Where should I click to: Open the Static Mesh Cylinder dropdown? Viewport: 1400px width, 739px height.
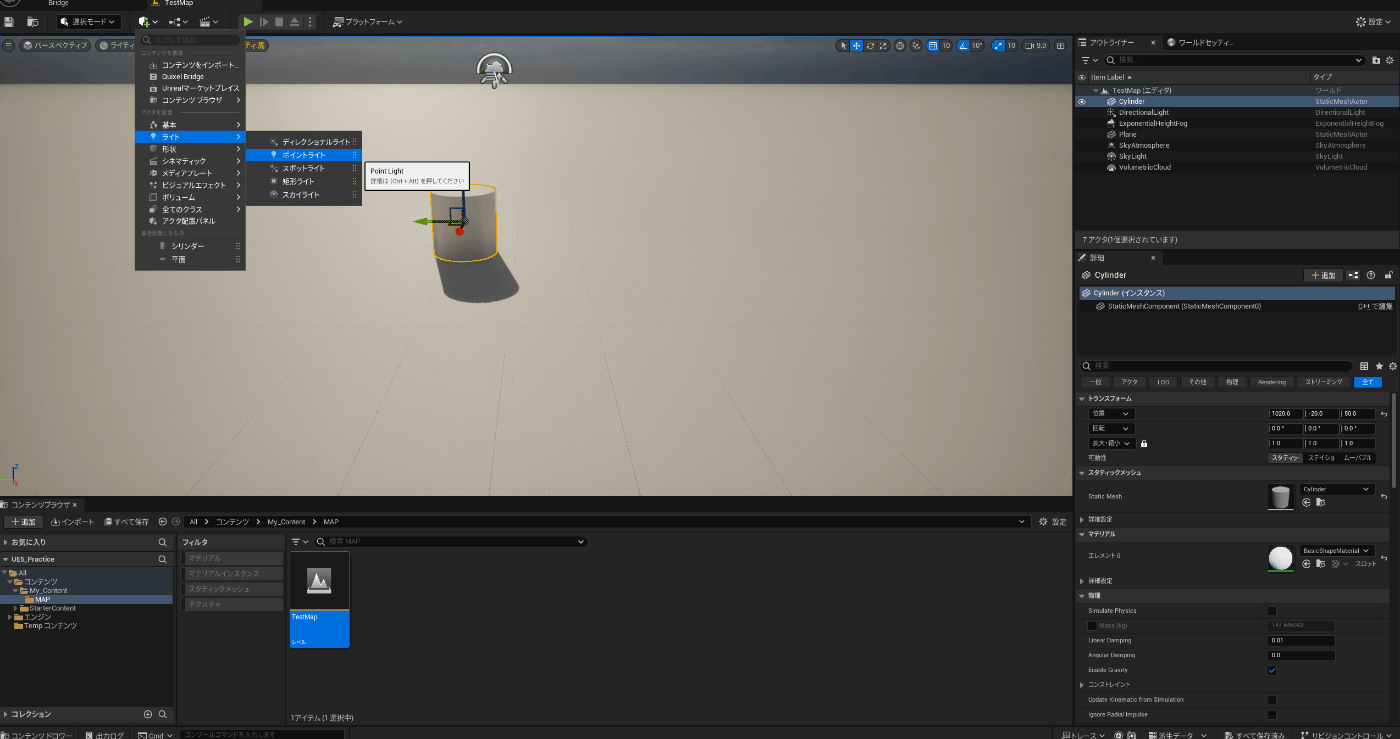[x=1337, y=489]
